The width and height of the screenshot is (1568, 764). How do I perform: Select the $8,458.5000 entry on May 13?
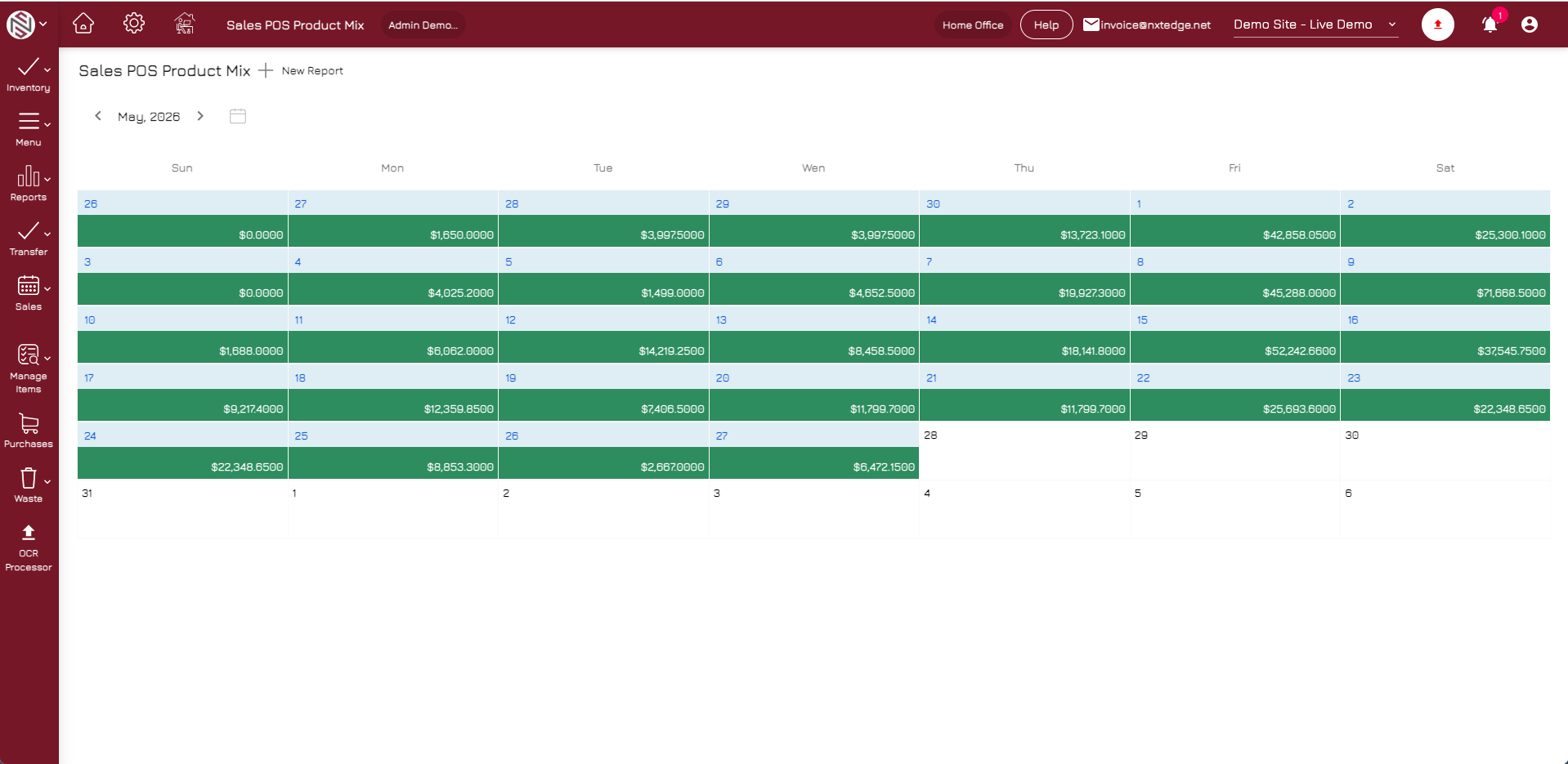click(814, 346)
